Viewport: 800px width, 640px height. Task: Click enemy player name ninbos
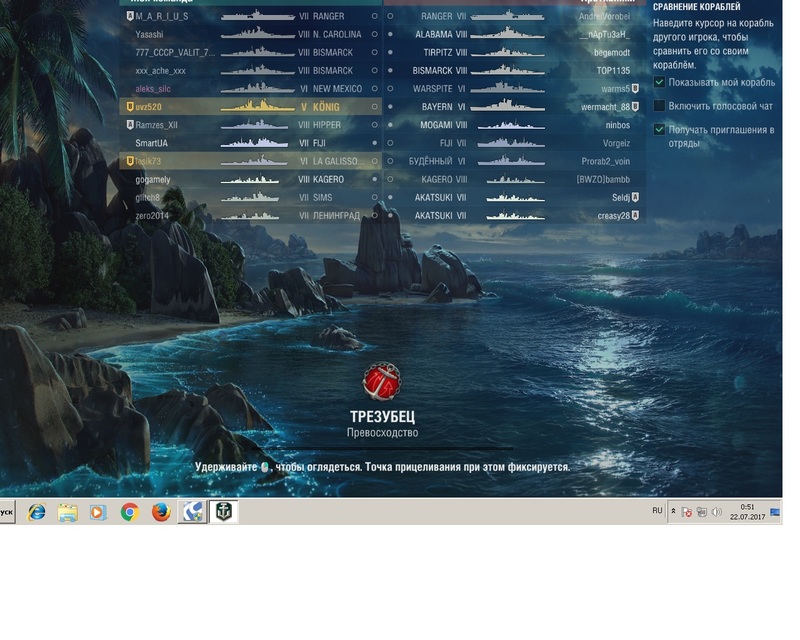click(618, 125)
